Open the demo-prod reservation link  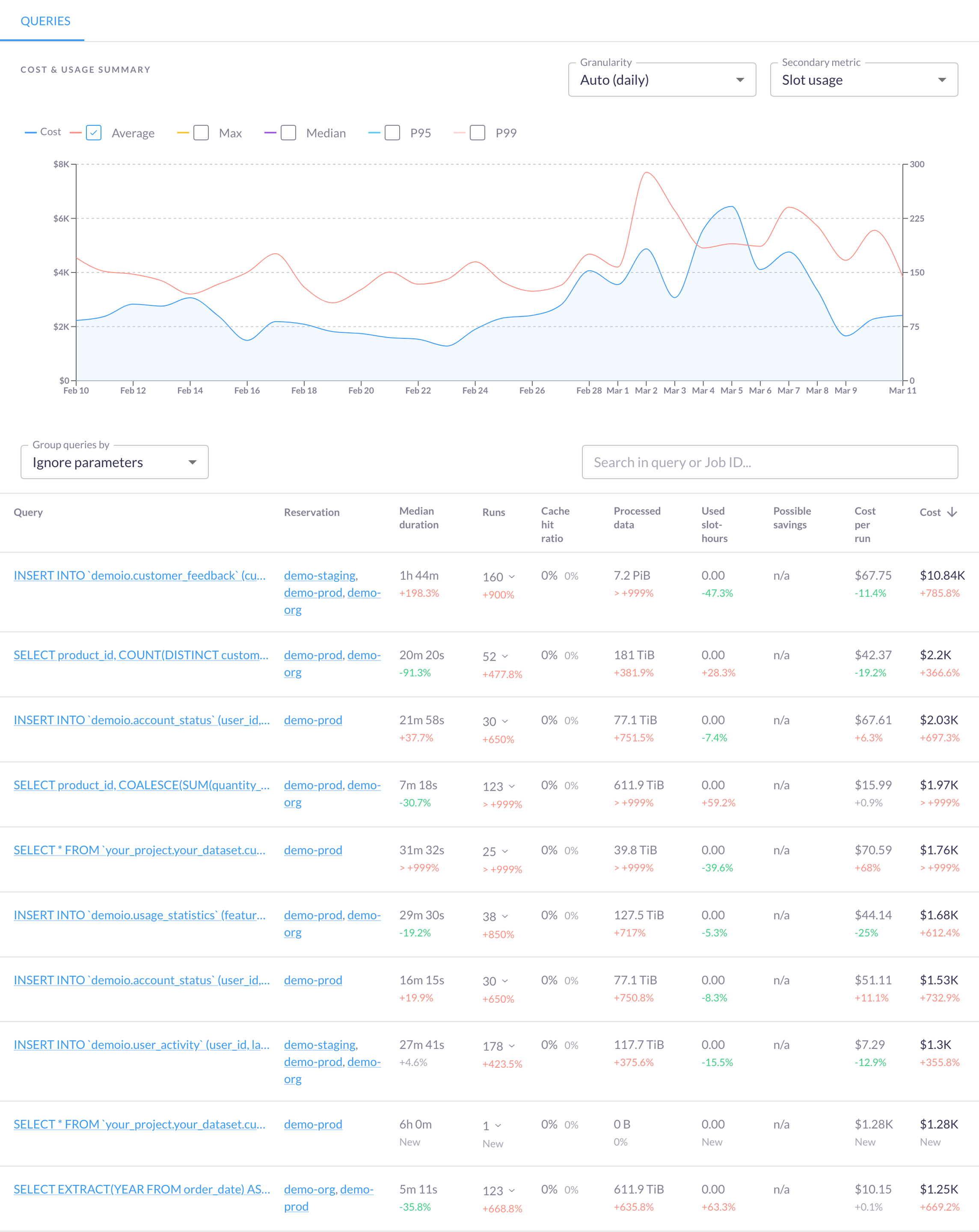[x=313, y=720]
